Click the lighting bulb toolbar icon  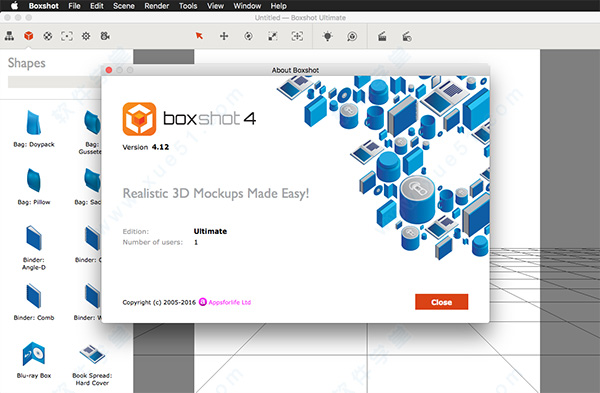pos(328,36)
